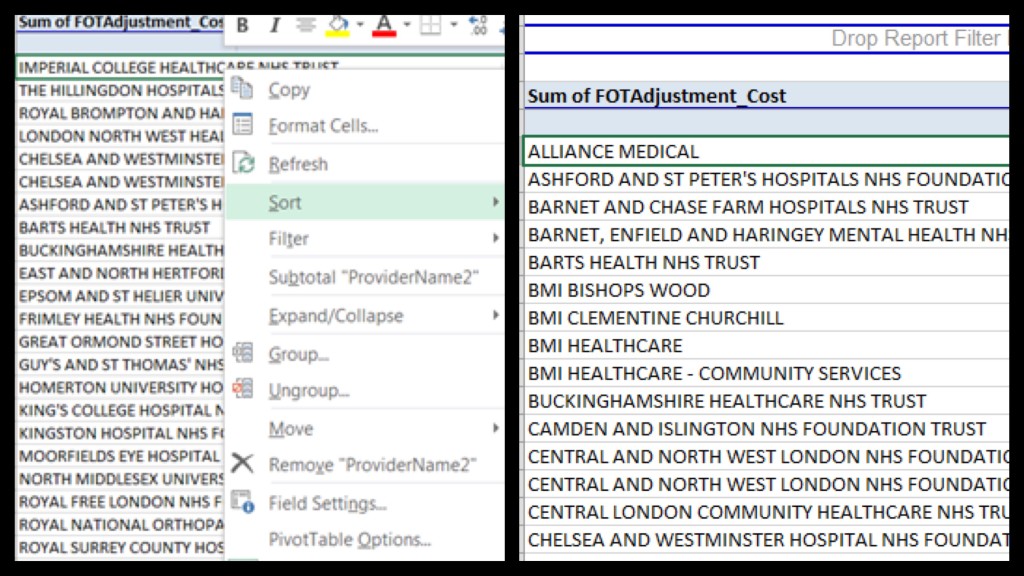Toggle italic formatting in mini toolbar
This screenshot has width=1024, height=576.
(x=275, y=25)
